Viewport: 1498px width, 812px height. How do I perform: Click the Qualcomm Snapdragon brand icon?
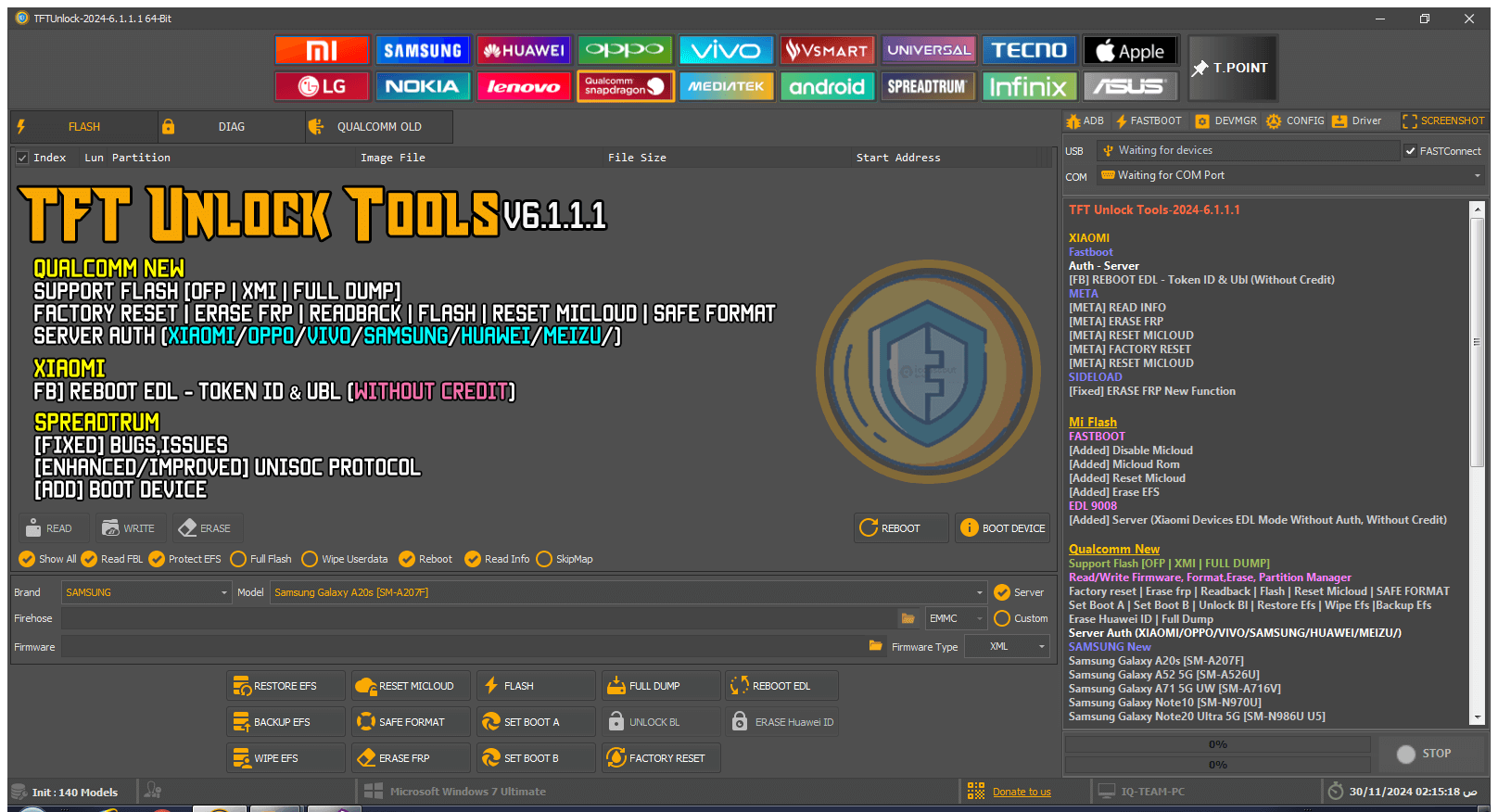pos(625,86)
